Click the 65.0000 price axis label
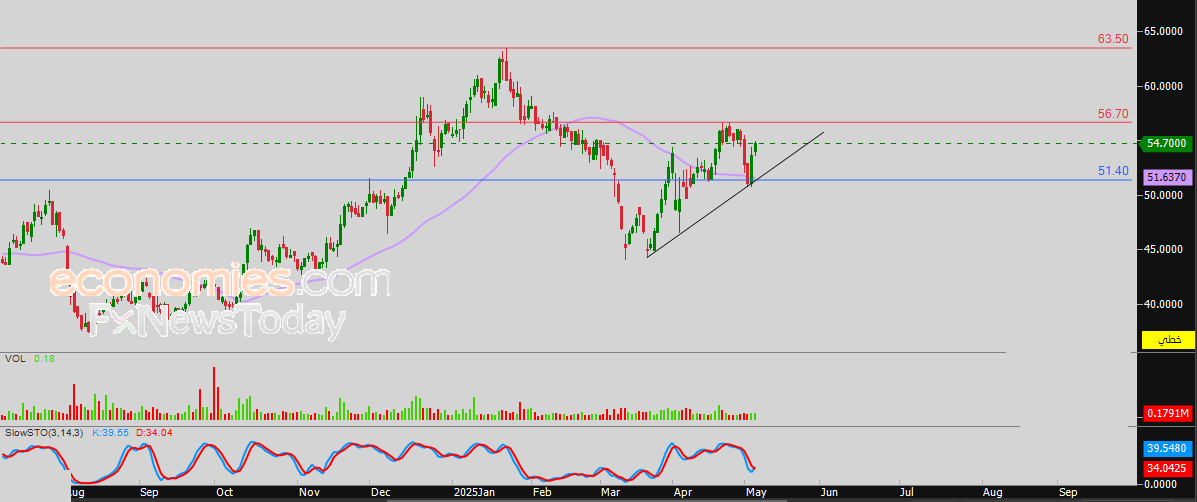 click(x=1164, y=31)
